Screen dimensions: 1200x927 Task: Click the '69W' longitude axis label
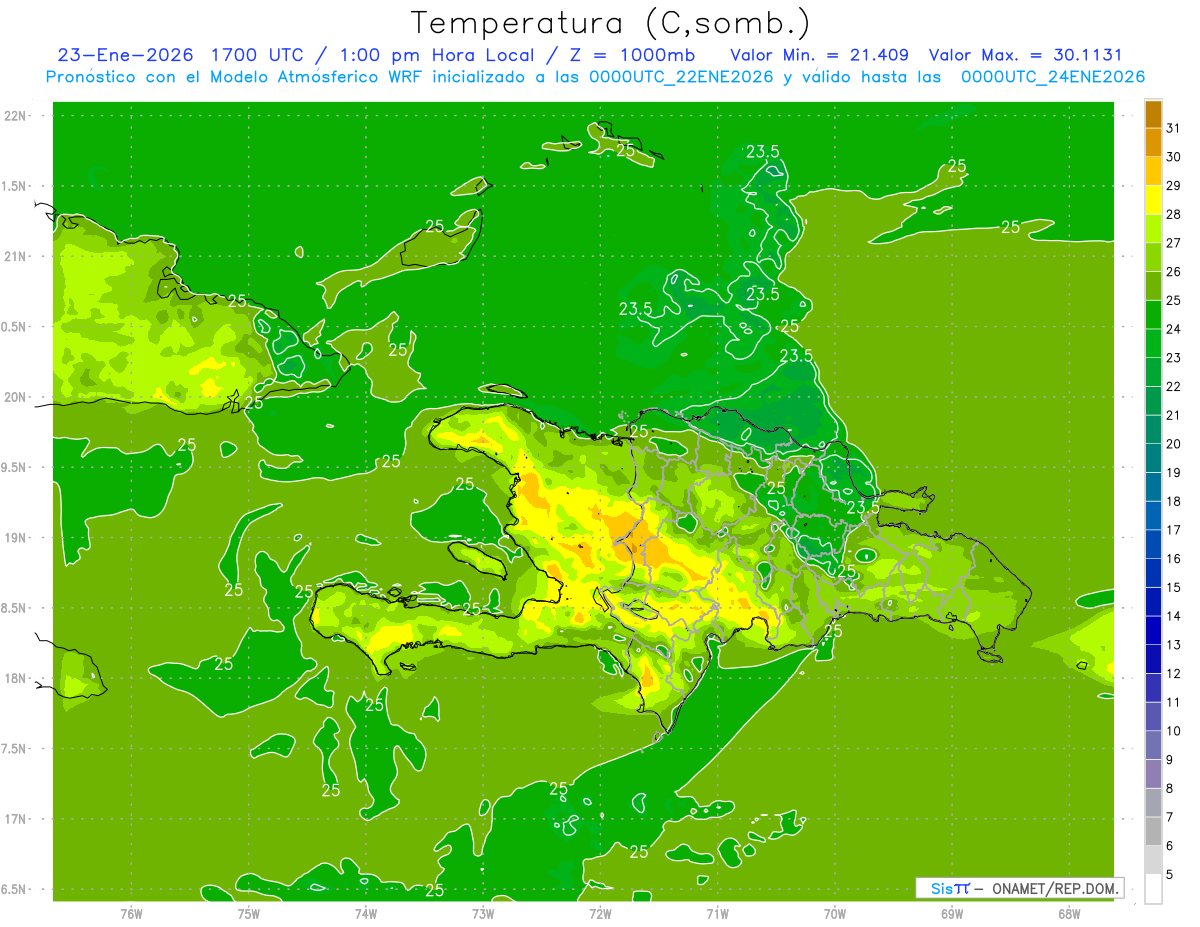(x=952, y=913)
